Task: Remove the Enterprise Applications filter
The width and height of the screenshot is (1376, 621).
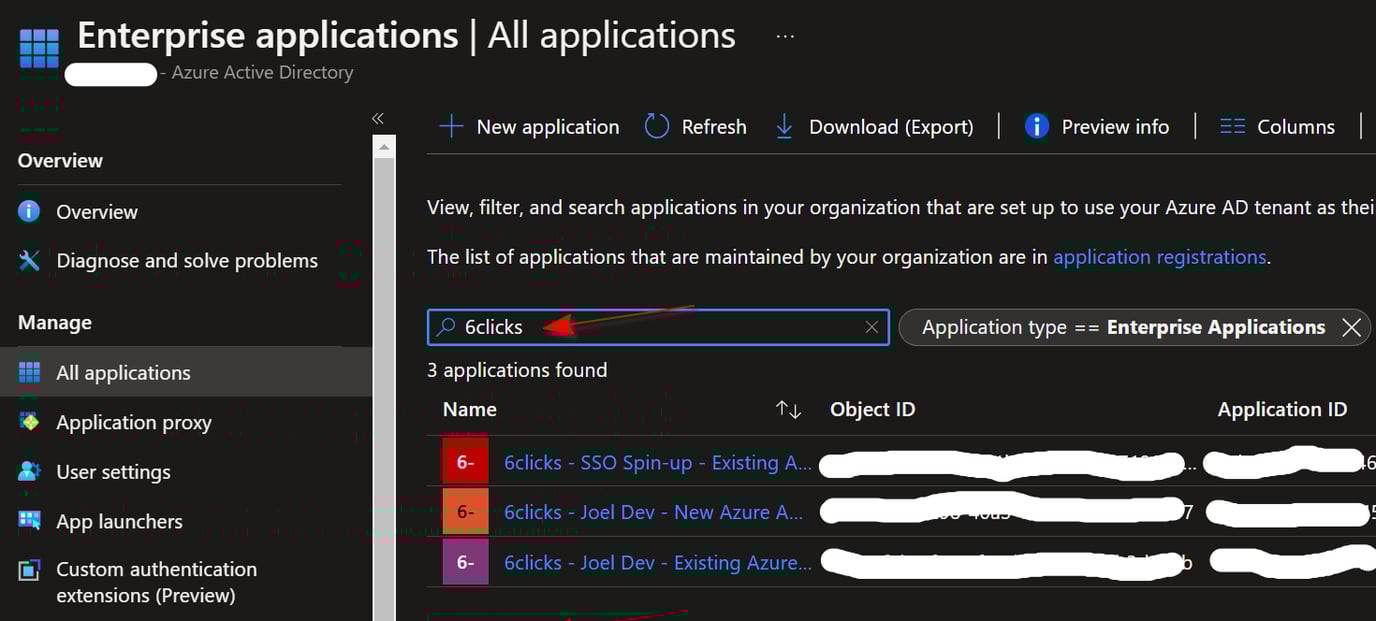Action: [x=1352, y=327]
